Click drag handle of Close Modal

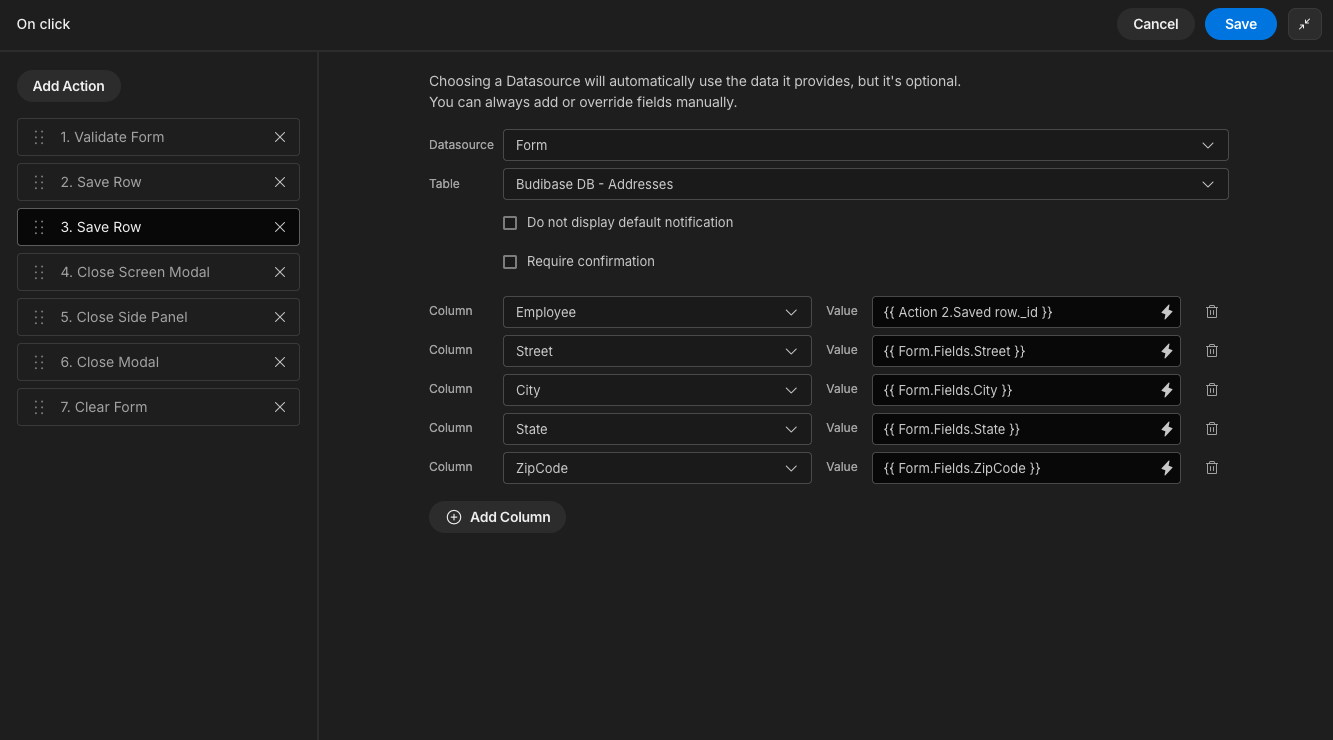(x=39, y=362)
